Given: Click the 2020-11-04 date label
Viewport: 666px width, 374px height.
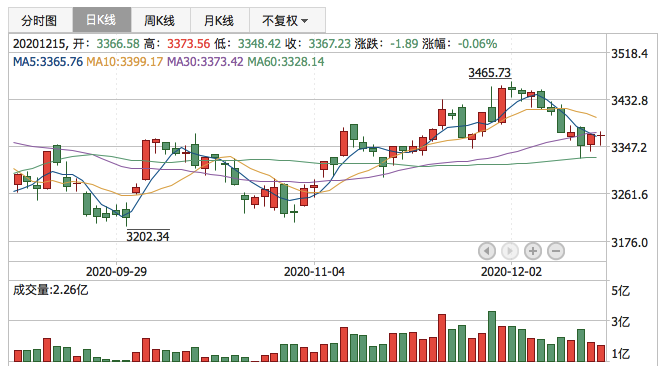Looking at the screenshot, I should [314, 272].
